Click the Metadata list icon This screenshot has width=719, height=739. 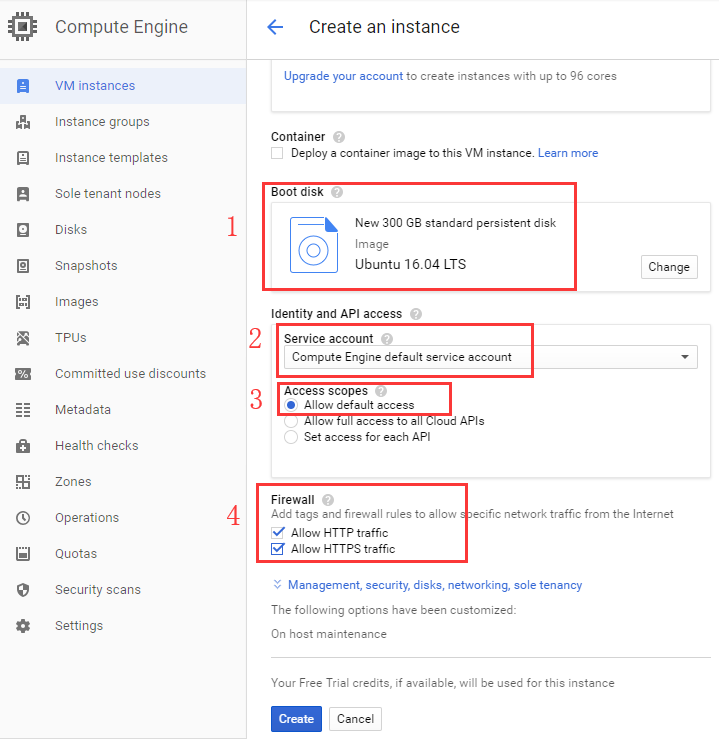tap(23, 410)
